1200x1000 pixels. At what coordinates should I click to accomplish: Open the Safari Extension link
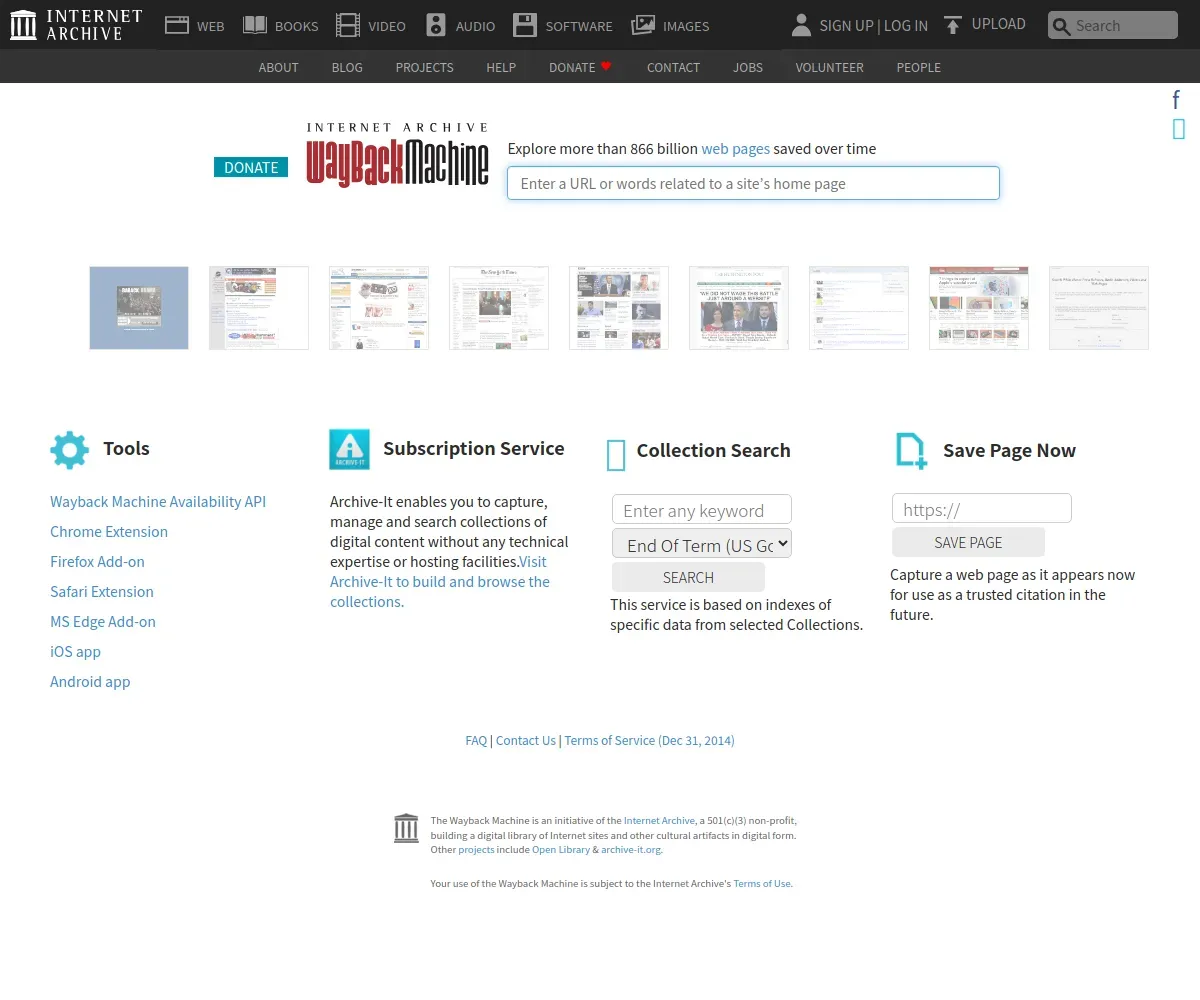(x=102, y=592)
